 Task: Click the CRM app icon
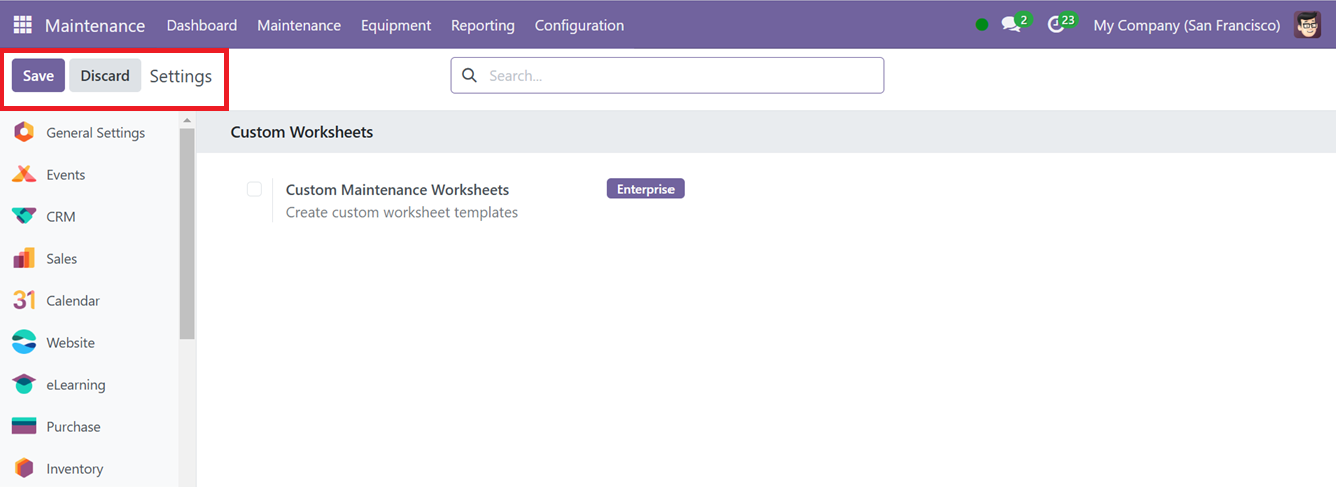24,216
